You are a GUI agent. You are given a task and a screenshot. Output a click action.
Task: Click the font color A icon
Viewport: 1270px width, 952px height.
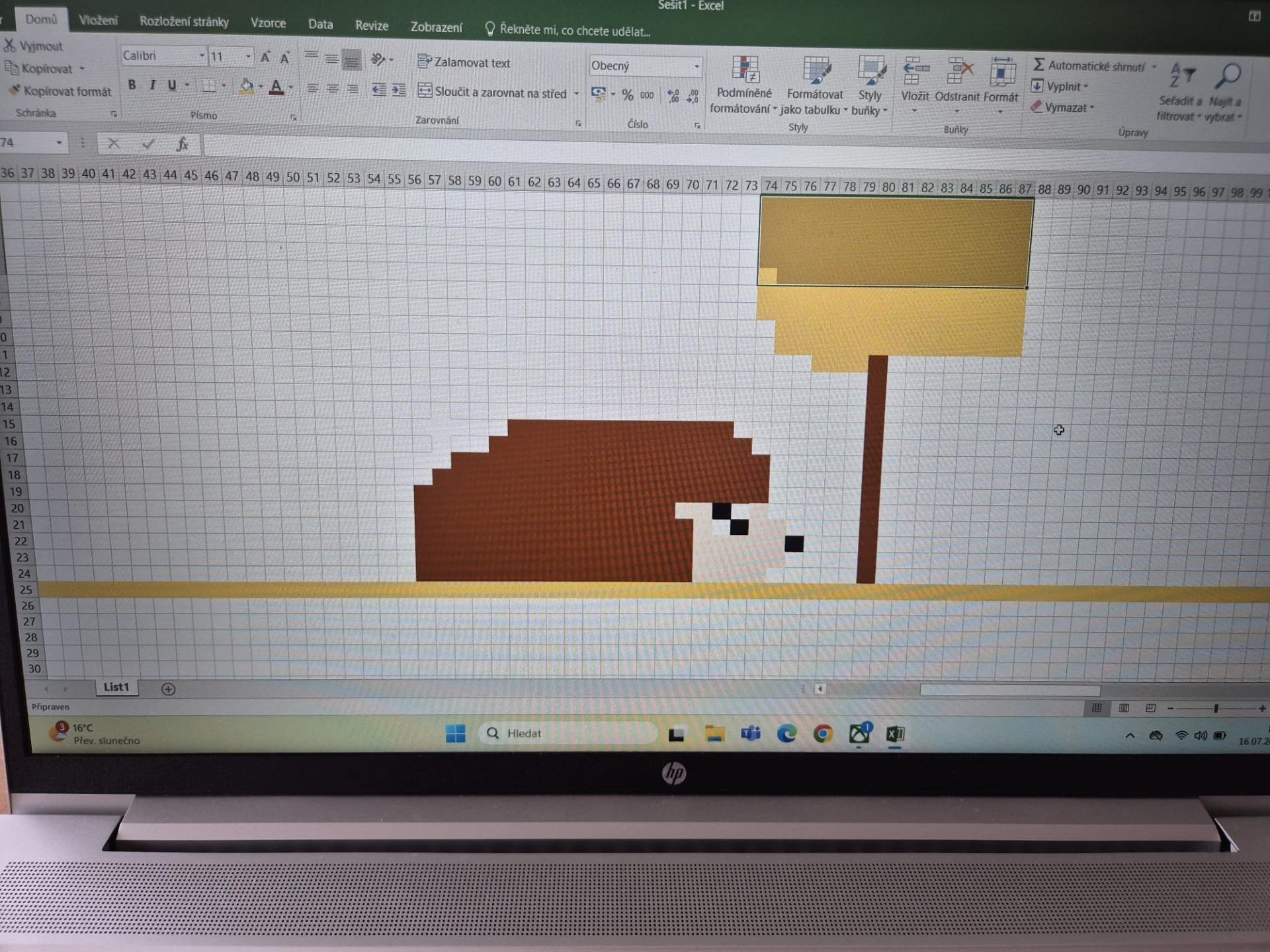pos(276,87)
